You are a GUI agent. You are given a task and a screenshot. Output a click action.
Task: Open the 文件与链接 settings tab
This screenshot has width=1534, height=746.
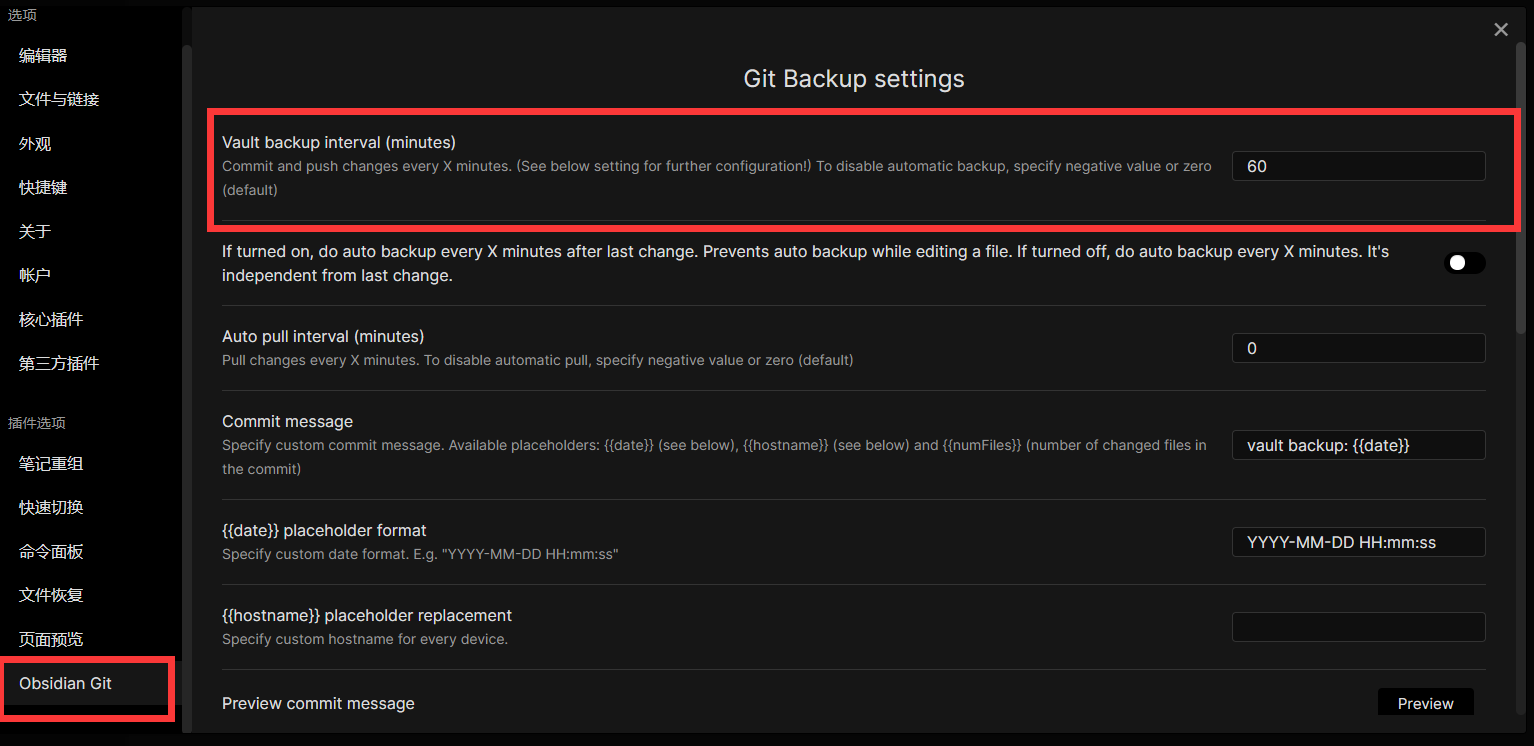click(59, 100)
